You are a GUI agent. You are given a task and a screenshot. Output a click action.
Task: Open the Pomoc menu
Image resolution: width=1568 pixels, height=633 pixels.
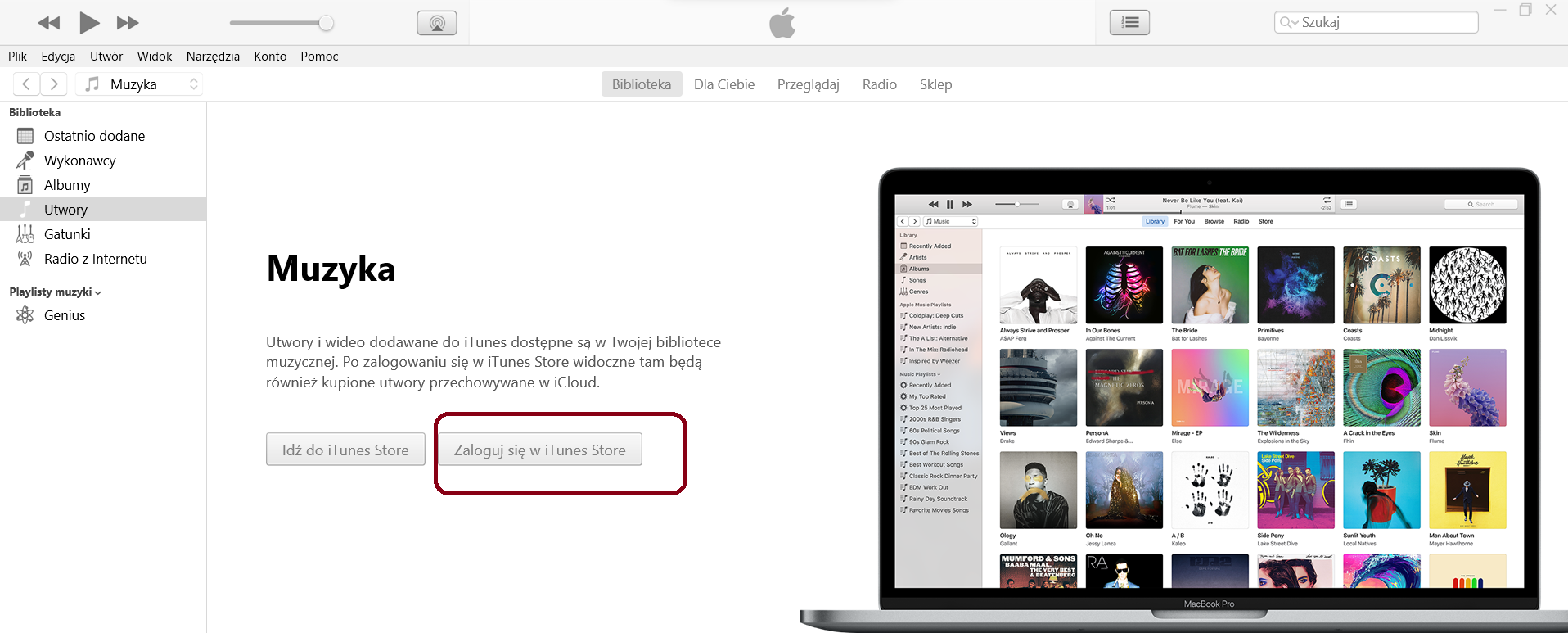click(319, 56)
